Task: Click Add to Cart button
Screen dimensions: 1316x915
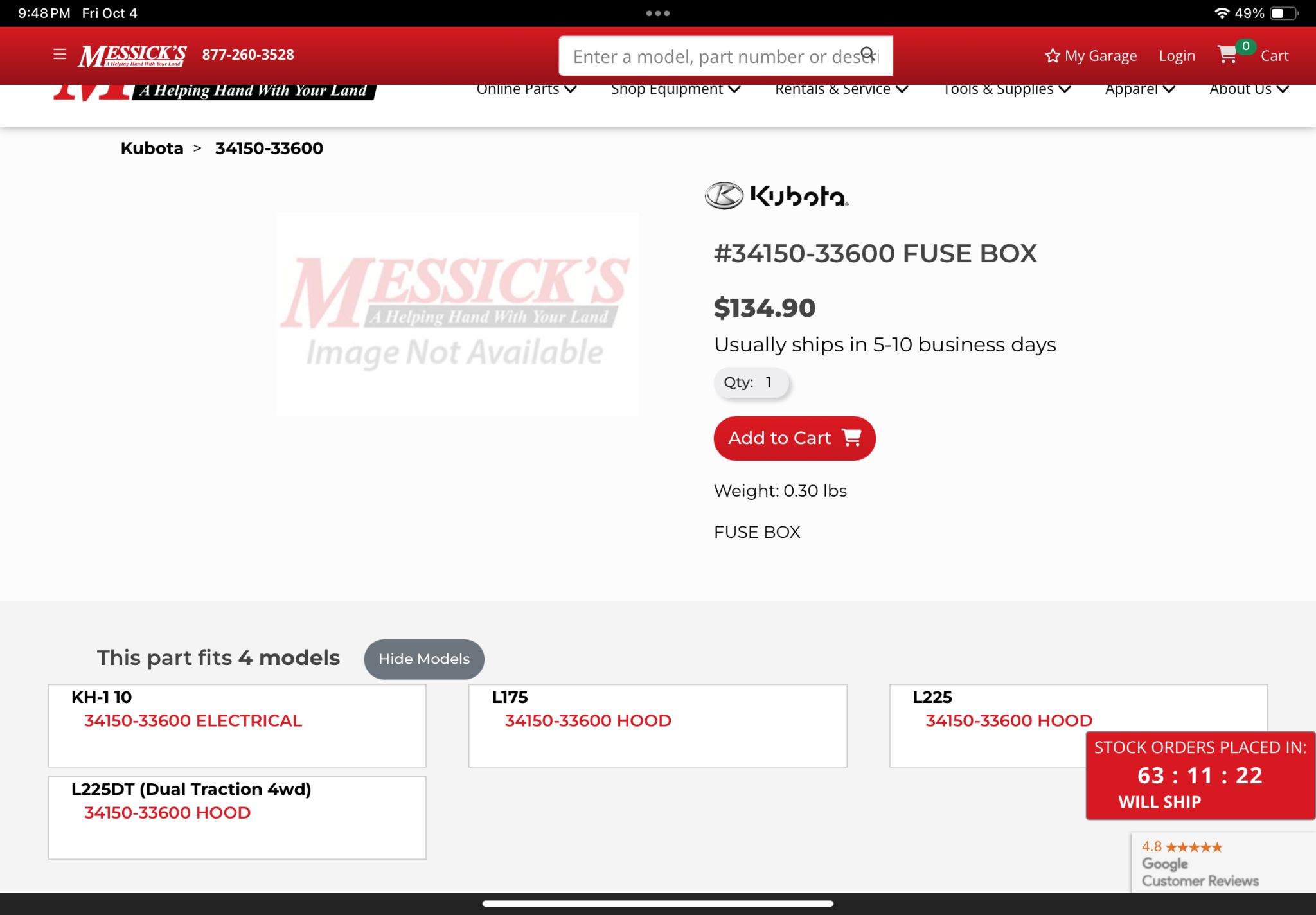Action: [794, 438]
